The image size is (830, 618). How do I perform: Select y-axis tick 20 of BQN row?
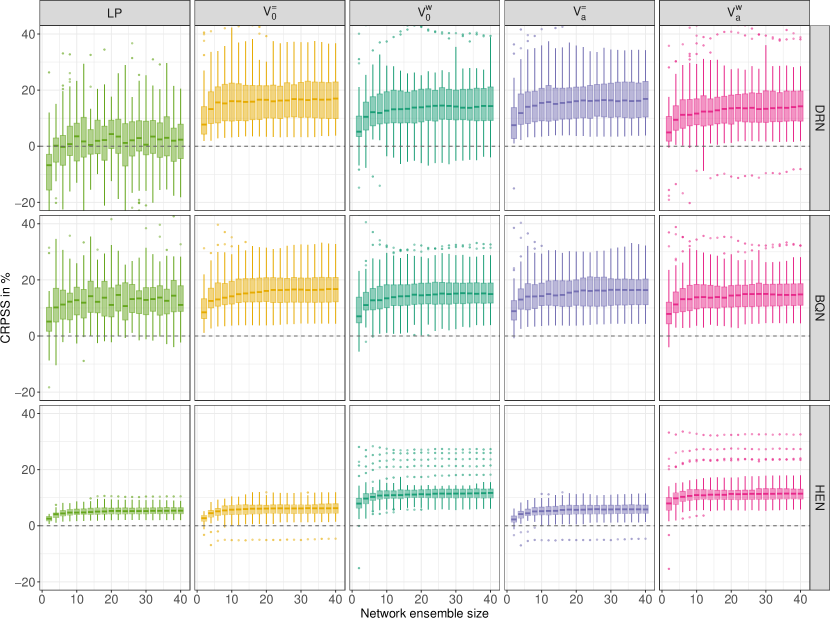click(29, 280)
